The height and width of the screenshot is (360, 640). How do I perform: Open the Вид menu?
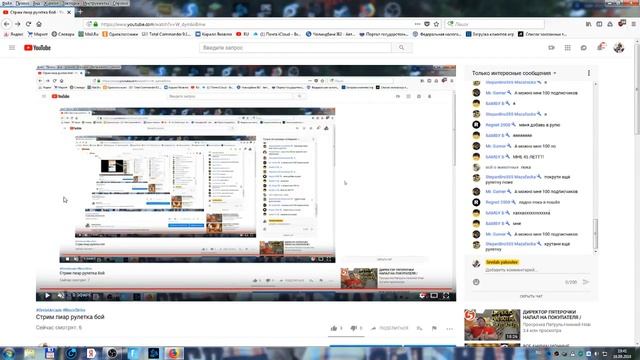(x=36, y=3)
